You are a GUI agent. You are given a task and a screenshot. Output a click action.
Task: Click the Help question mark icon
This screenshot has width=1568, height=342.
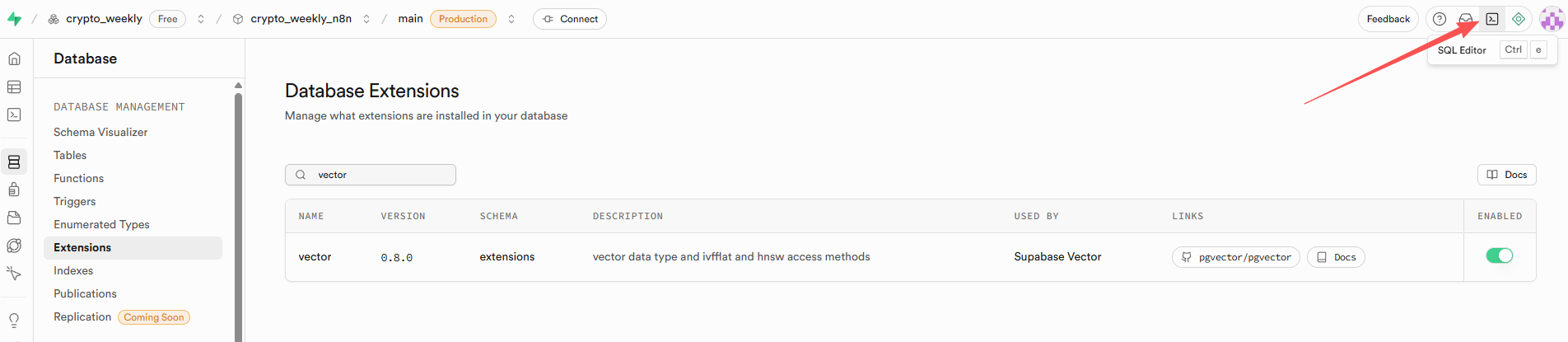1440,19
